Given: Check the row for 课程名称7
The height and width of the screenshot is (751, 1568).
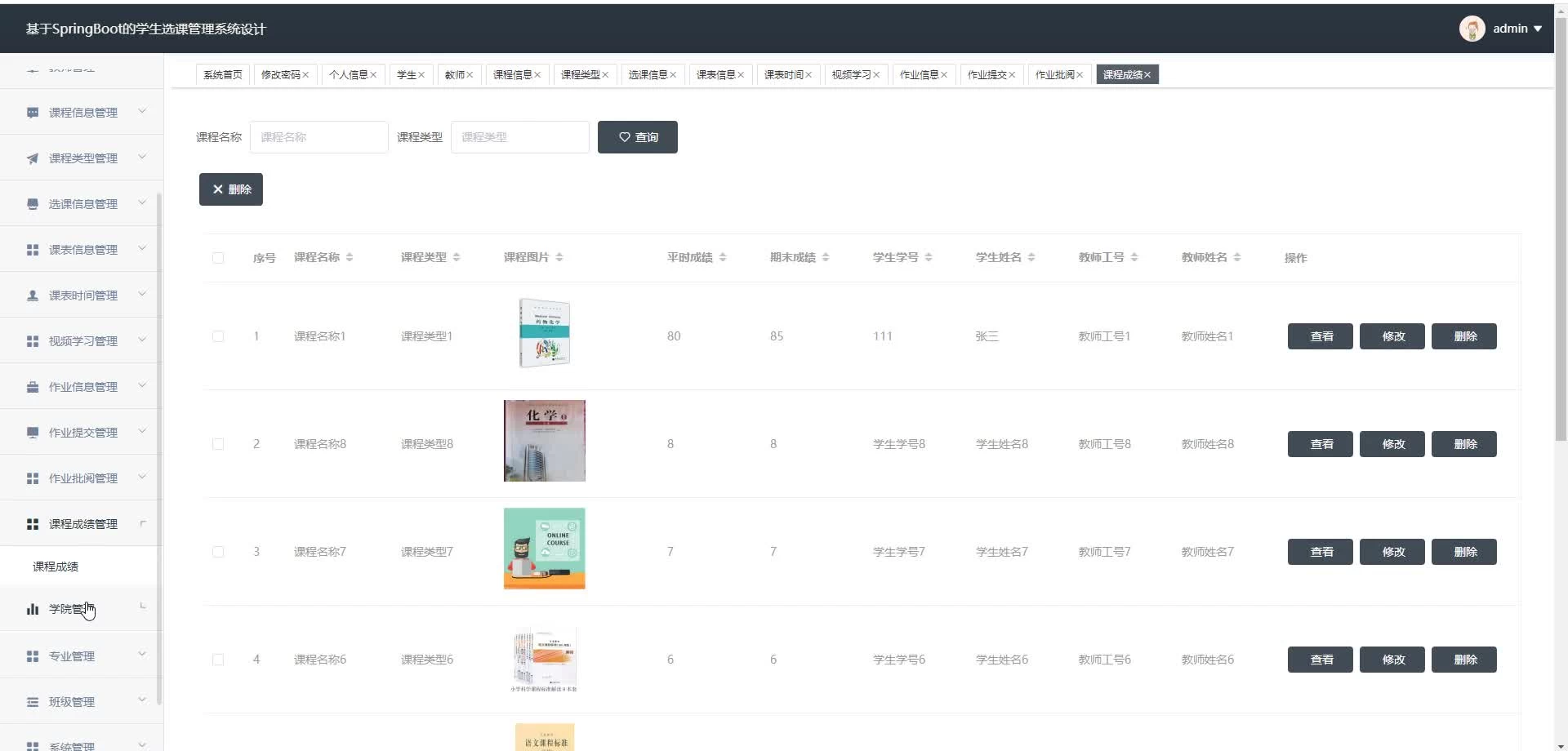Looking at the screenshot, I should [218, 552].
